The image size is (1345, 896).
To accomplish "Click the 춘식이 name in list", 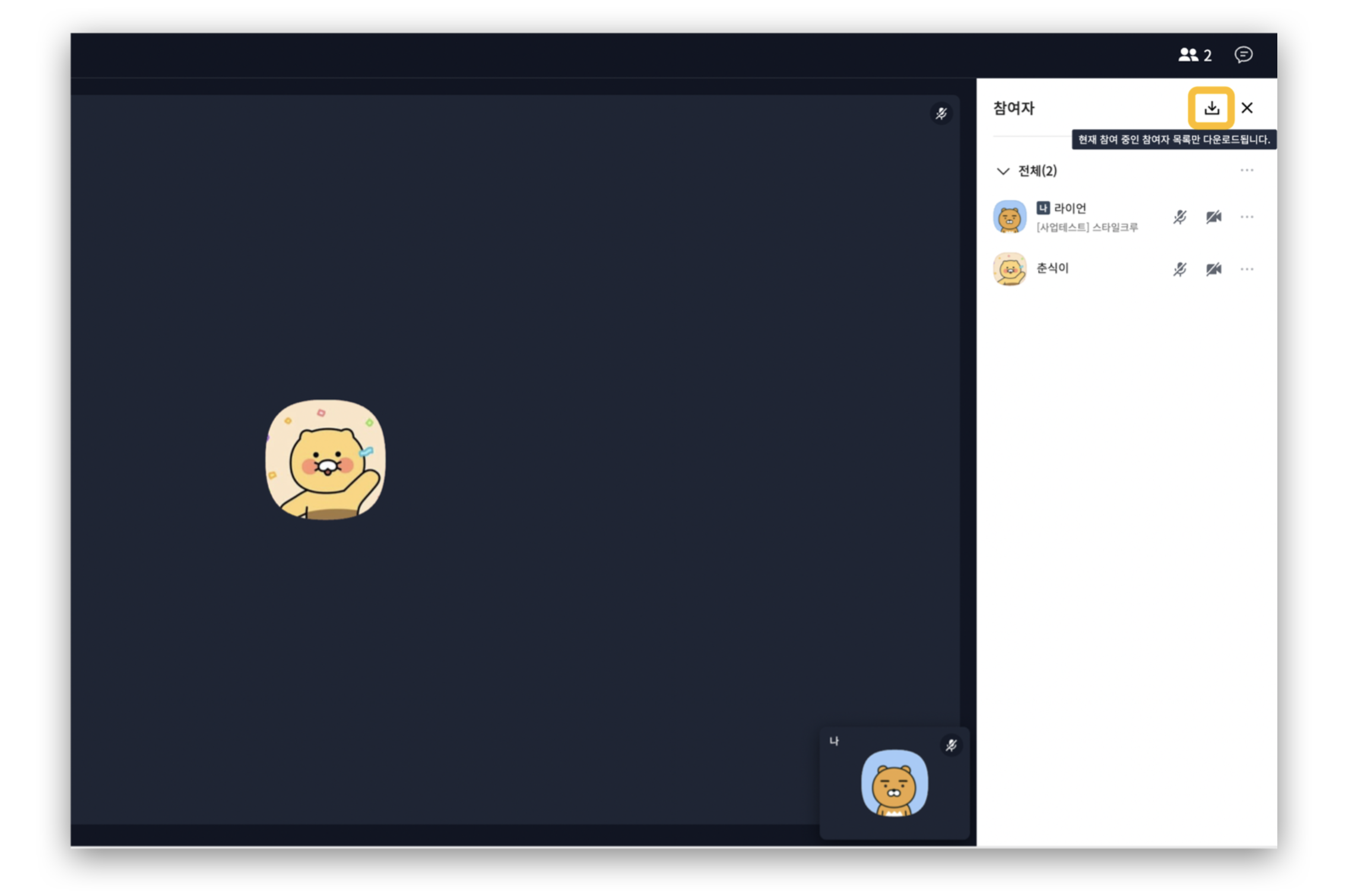I will (1052, 268).
